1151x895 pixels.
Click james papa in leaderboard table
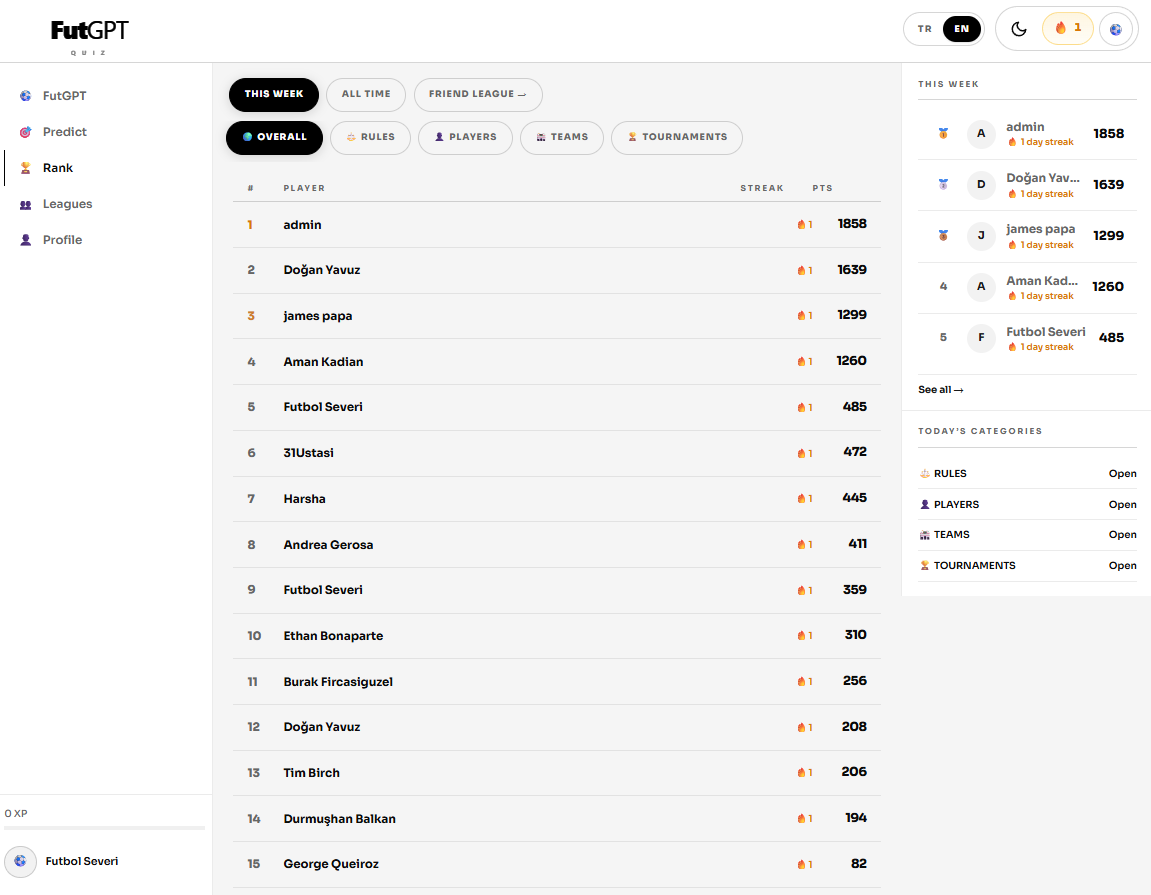pyautogui.click(x=318, y=316)
